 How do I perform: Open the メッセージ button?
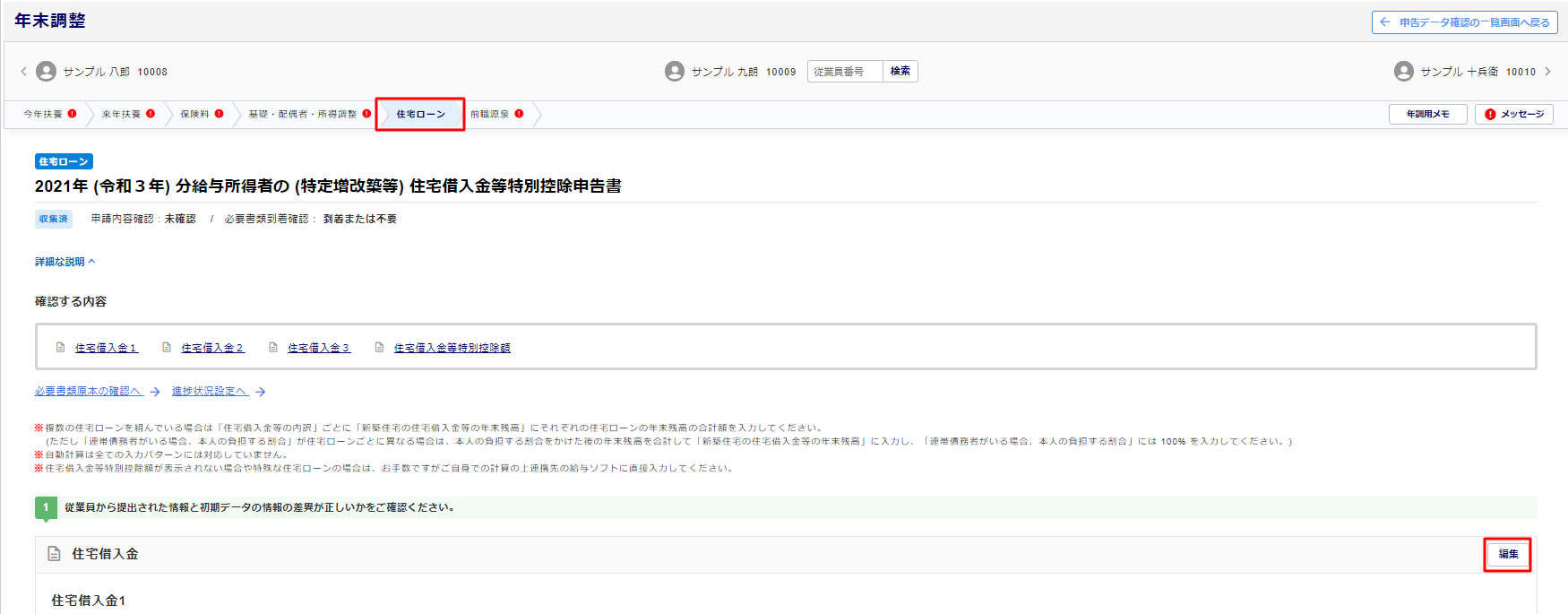tap(1514, 114)
